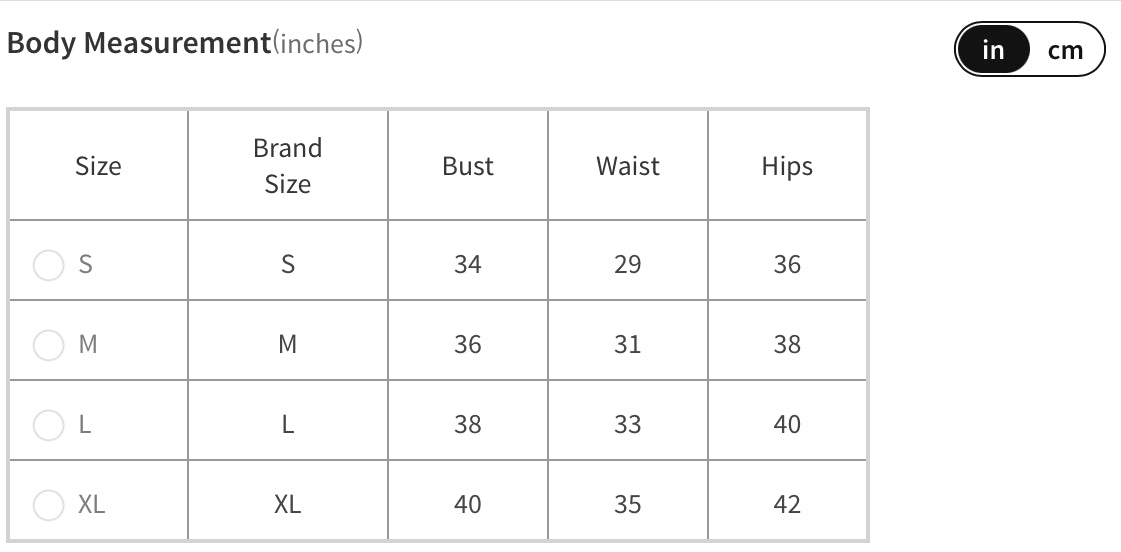This screenshot has height=552, width=1121.
Task: Click waist value 33 in L row
Action: [x=628, y=425]
